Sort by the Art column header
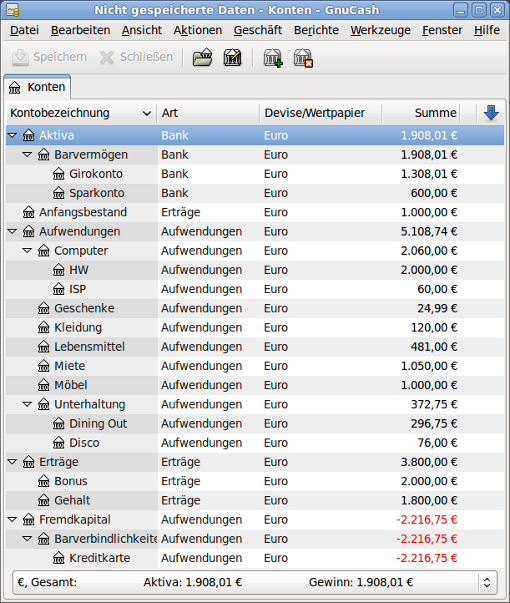 208,113
